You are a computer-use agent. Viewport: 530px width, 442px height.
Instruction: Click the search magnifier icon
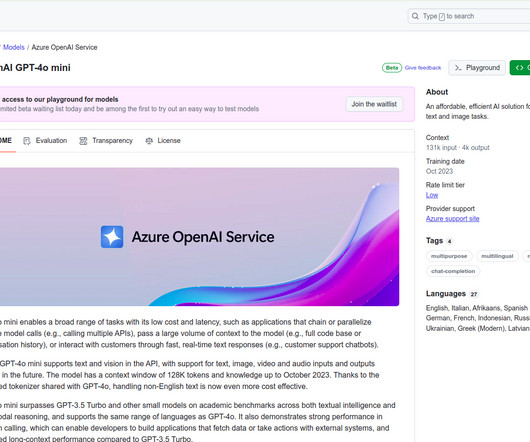click(x=415, y=16)
